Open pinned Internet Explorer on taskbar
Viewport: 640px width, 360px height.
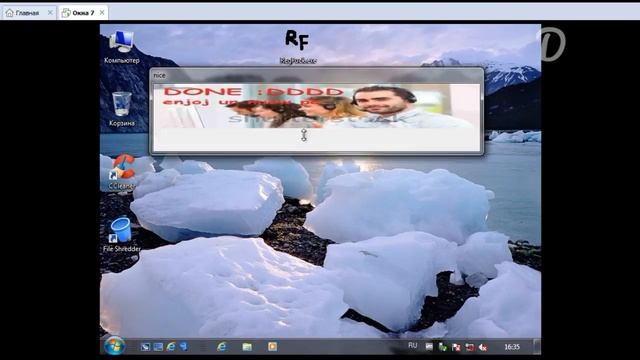pyautogui.click(x=222, y=347)
